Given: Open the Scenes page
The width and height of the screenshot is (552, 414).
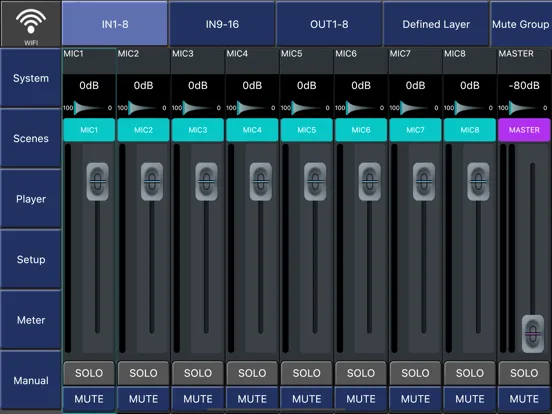Looking at the screenshot, I should (x=31, y=138).
